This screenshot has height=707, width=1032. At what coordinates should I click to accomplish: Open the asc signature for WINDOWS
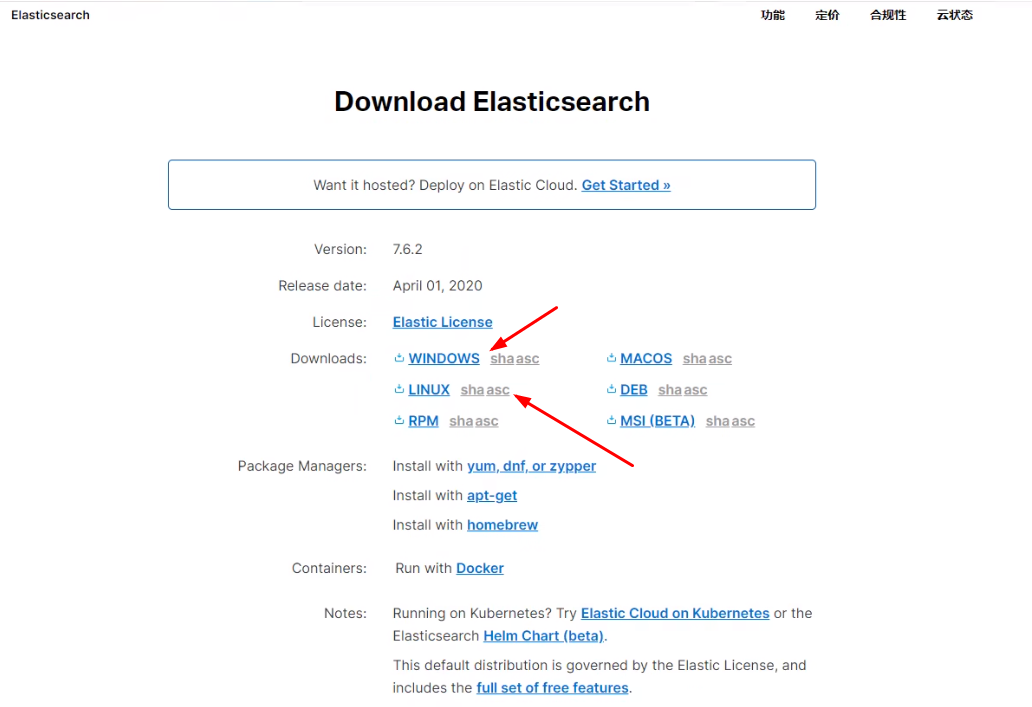(x=528, y=359)
